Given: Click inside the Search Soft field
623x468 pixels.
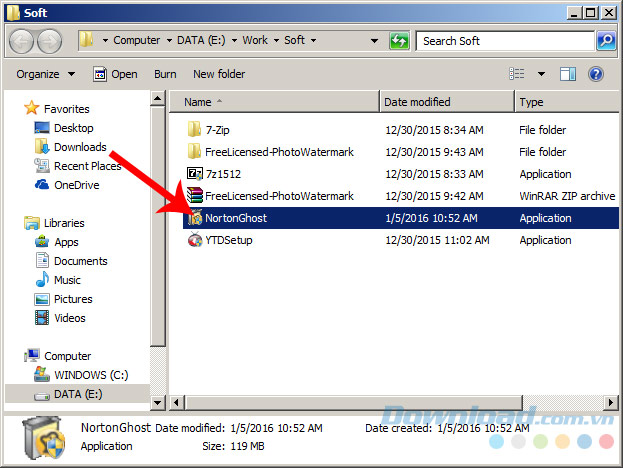Looking at the screenshot, I should [x=505, y=41].
